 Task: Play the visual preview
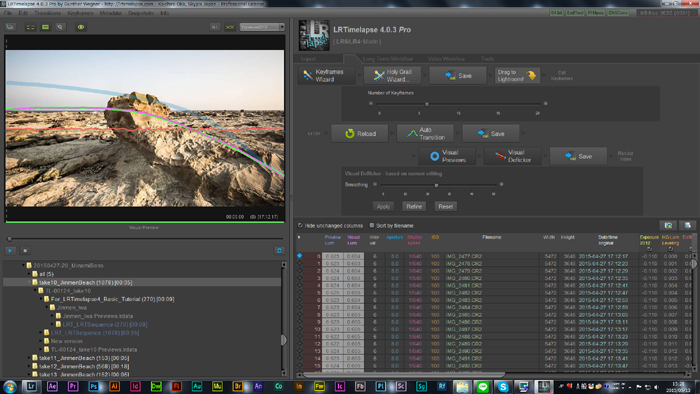point(10,251)
